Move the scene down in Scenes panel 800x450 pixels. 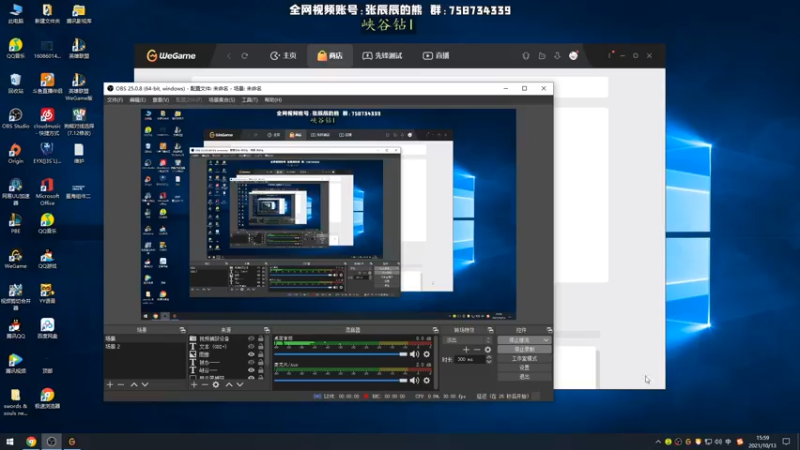(145, 385)
